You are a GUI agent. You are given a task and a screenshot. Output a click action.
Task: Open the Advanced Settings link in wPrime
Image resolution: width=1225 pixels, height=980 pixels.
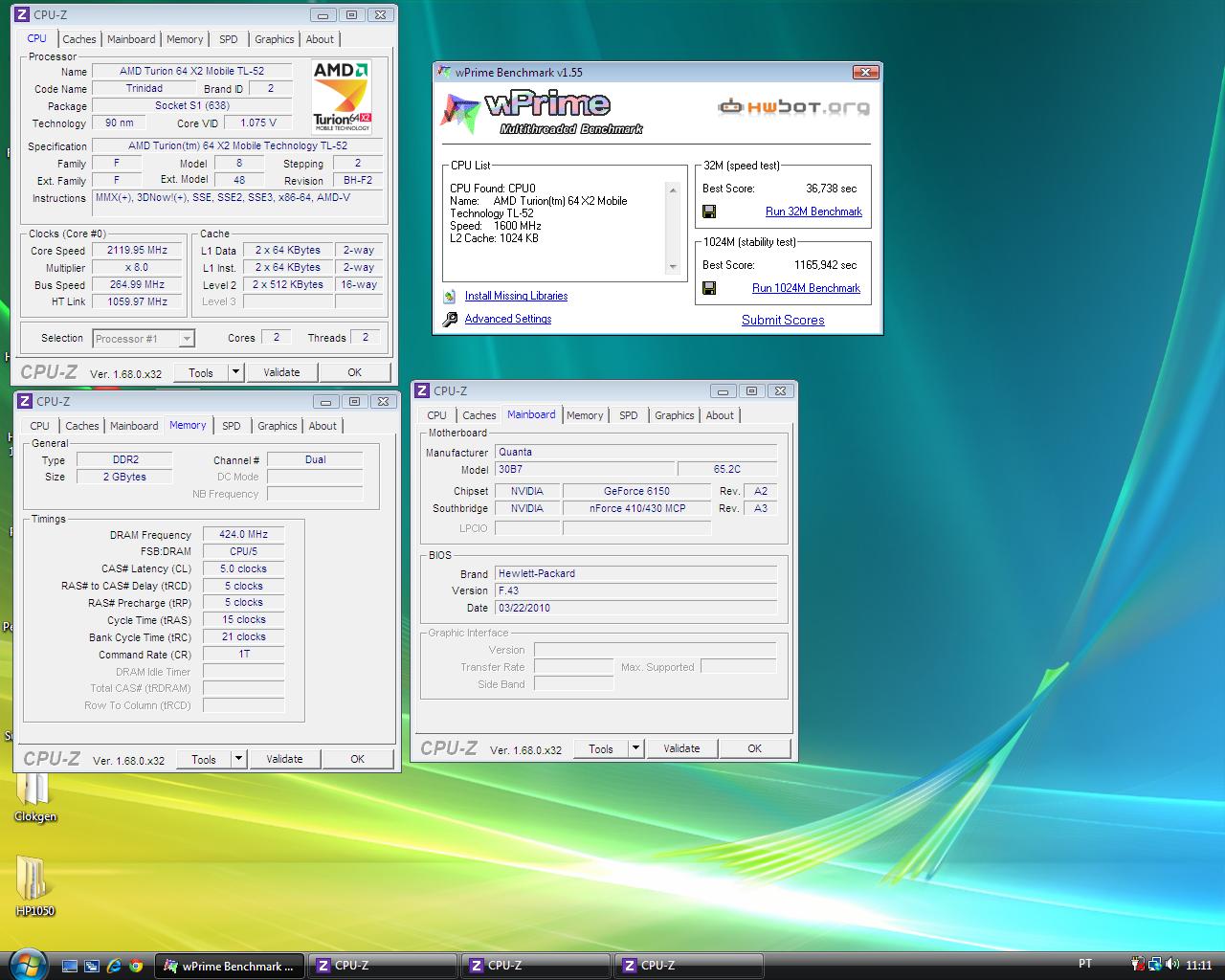508,319
